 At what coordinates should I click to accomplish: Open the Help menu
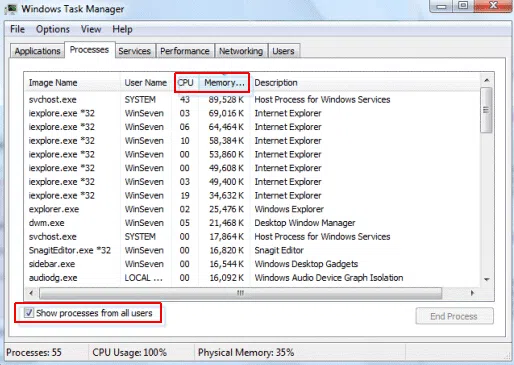pos(122,29)
